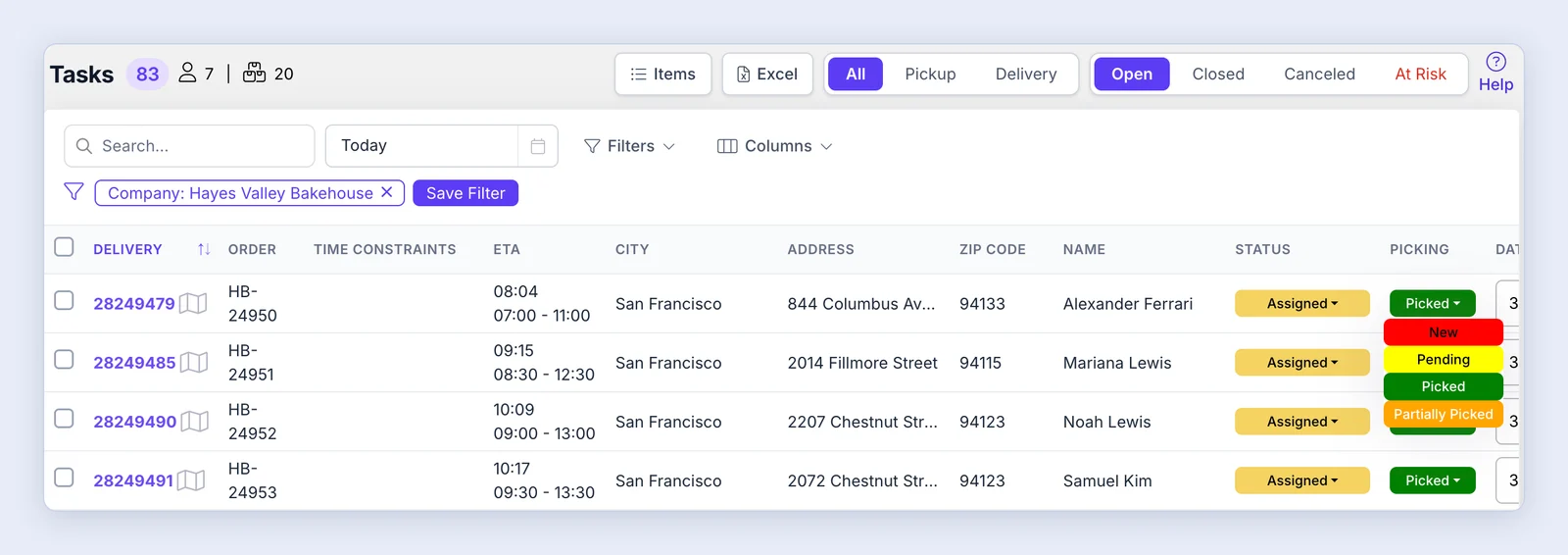Click the 83 tasks count badge
Image resolution: width=1568 pixels, height=555 pixels.
pos(147,75)
